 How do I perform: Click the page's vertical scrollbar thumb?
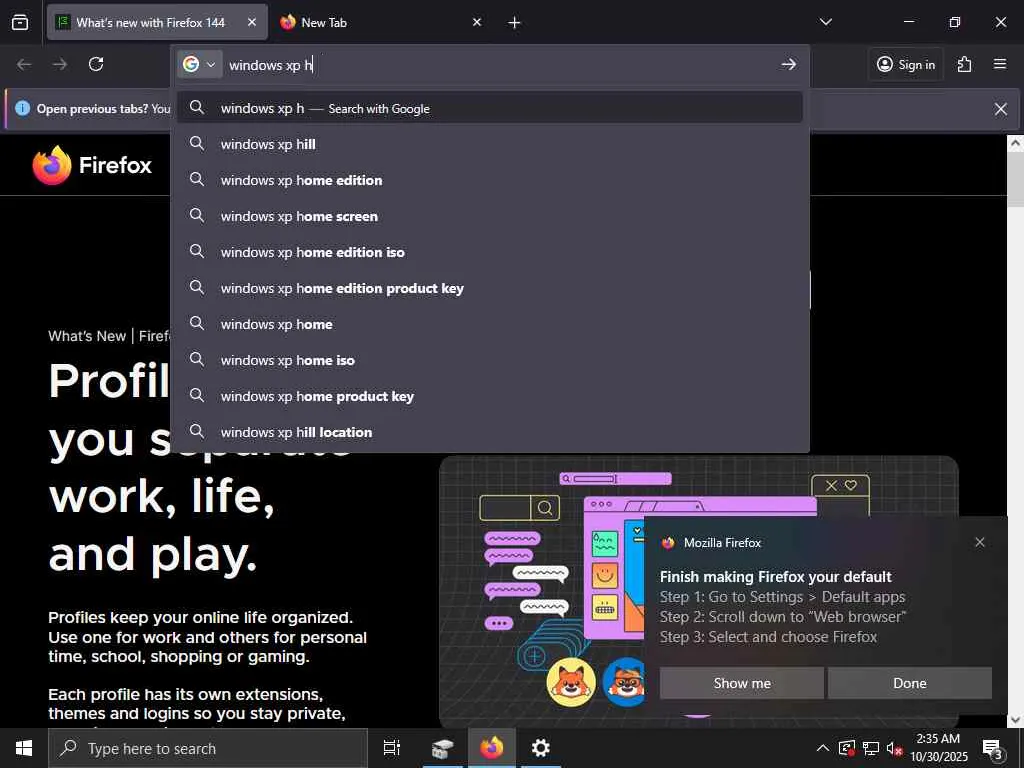coord(1016,181)
